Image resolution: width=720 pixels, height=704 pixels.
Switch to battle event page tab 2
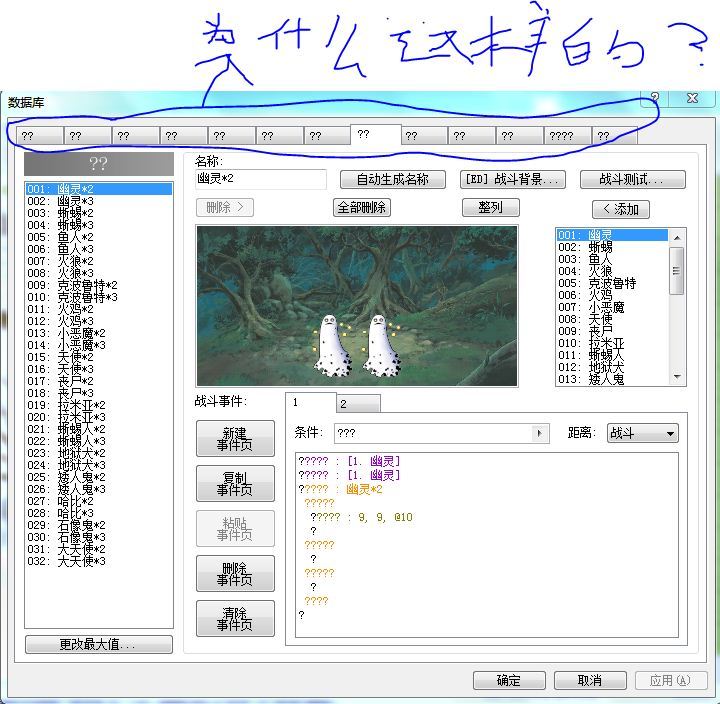coord(358,404)
